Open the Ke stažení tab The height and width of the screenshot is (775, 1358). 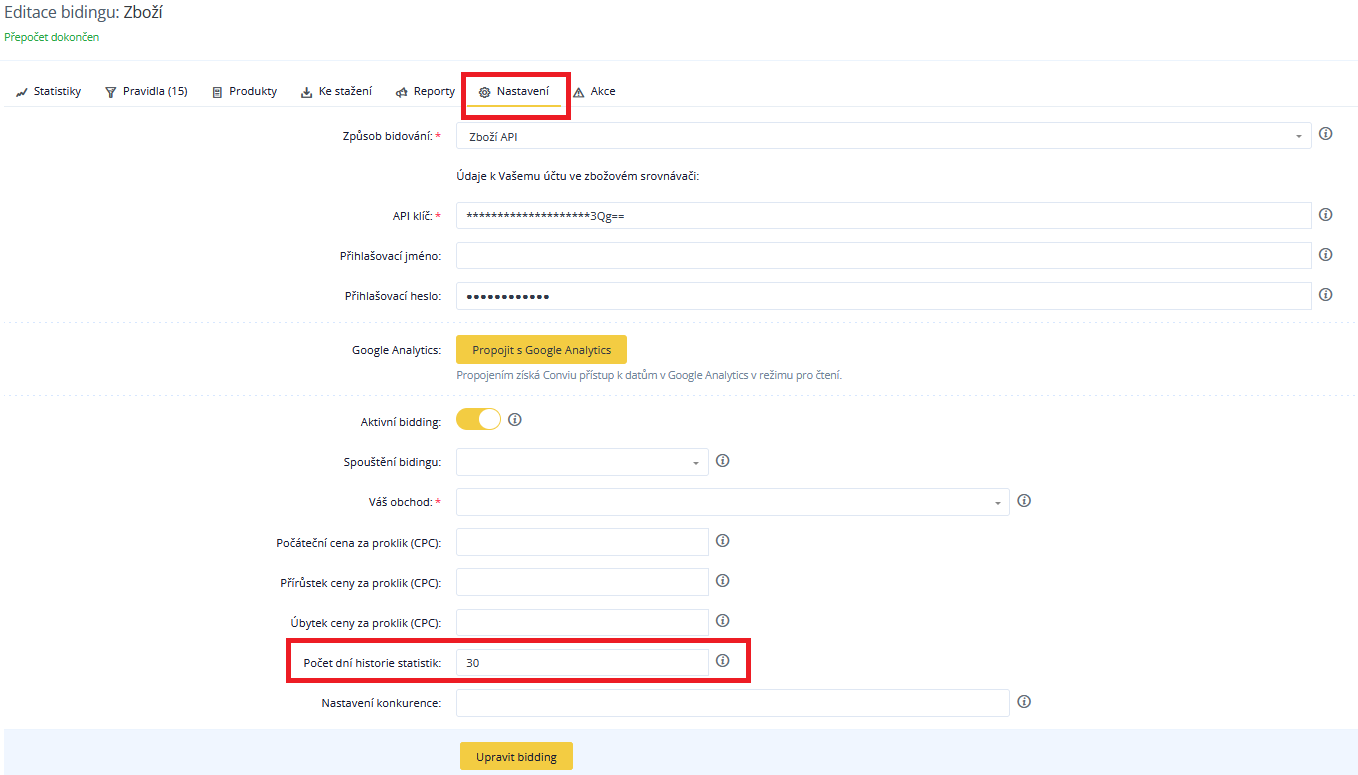(337, 91)
